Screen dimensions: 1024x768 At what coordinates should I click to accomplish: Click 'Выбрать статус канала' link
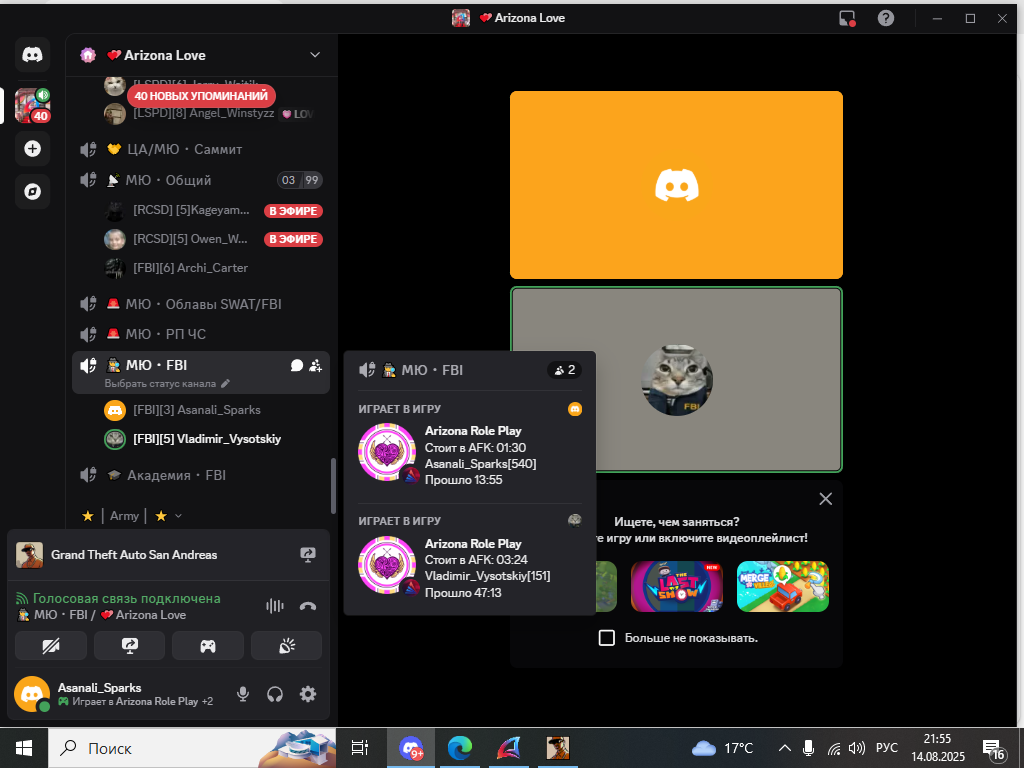click(x=160, y=384)
